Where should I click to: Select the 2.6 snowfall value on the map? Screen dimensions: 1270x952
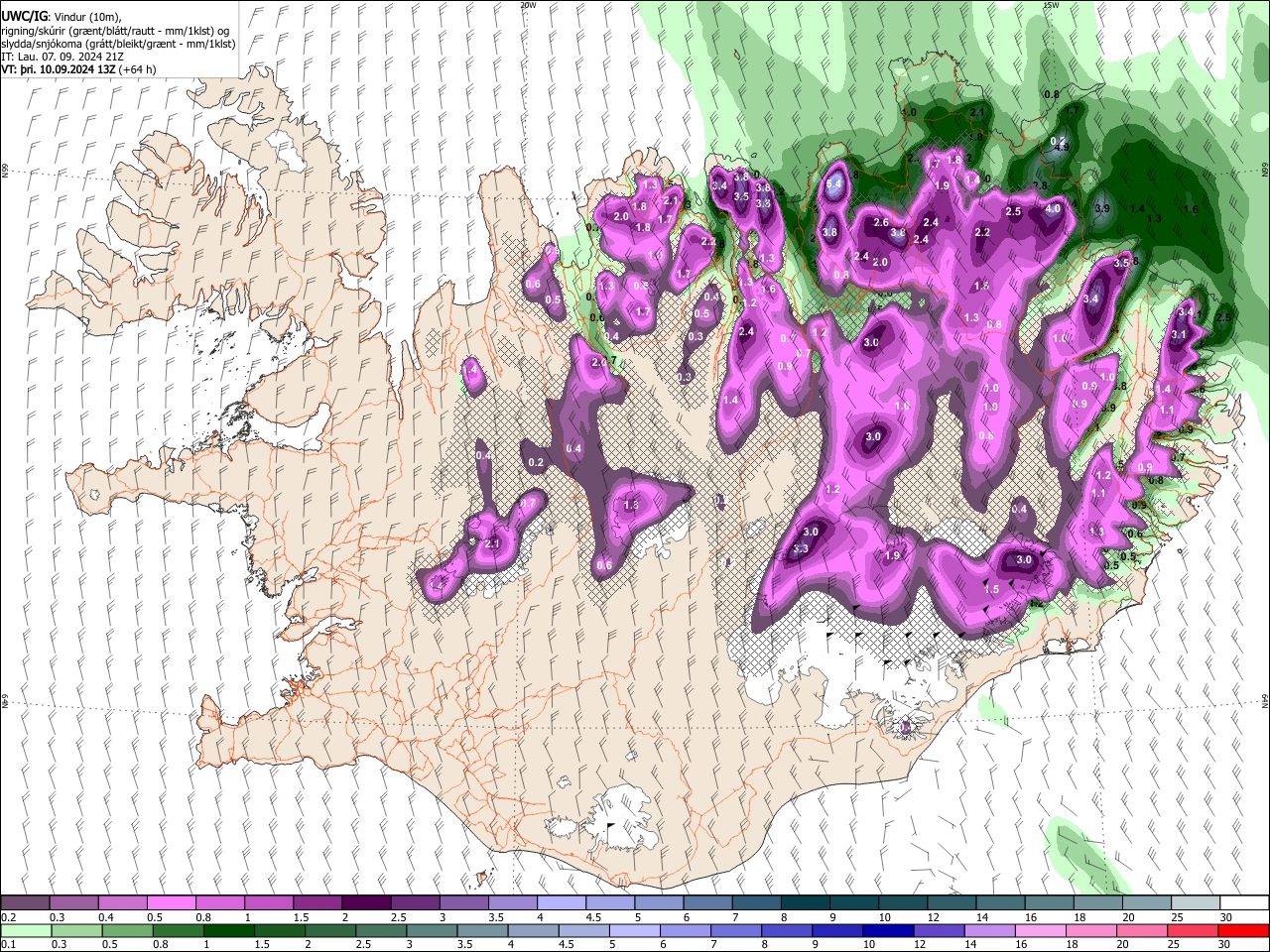tap(881, 223)
